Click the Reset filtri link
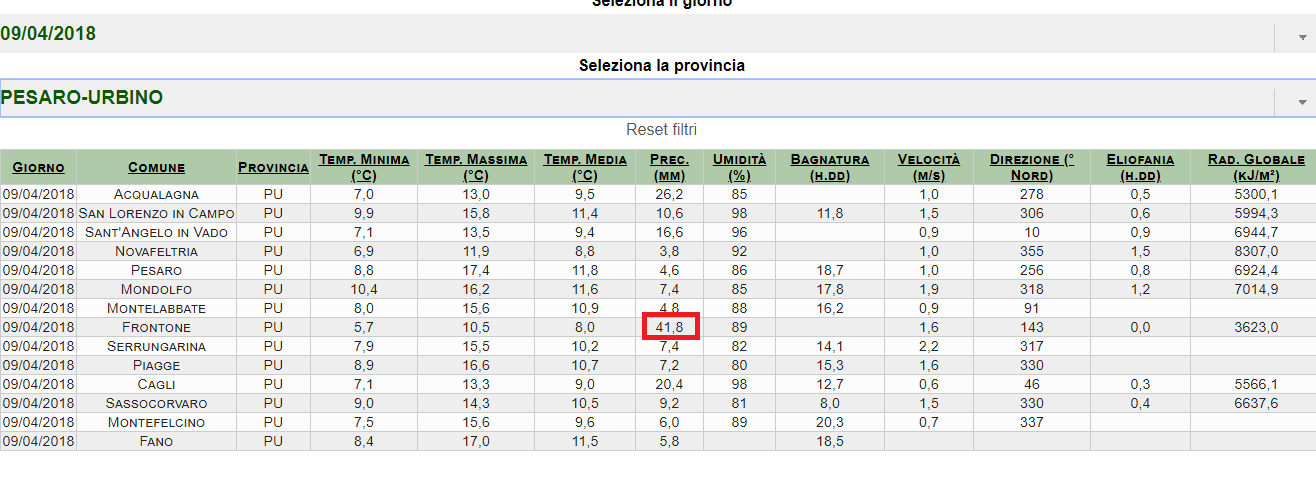Viewport: 1316px width, 498px height. tap(661, 130)
